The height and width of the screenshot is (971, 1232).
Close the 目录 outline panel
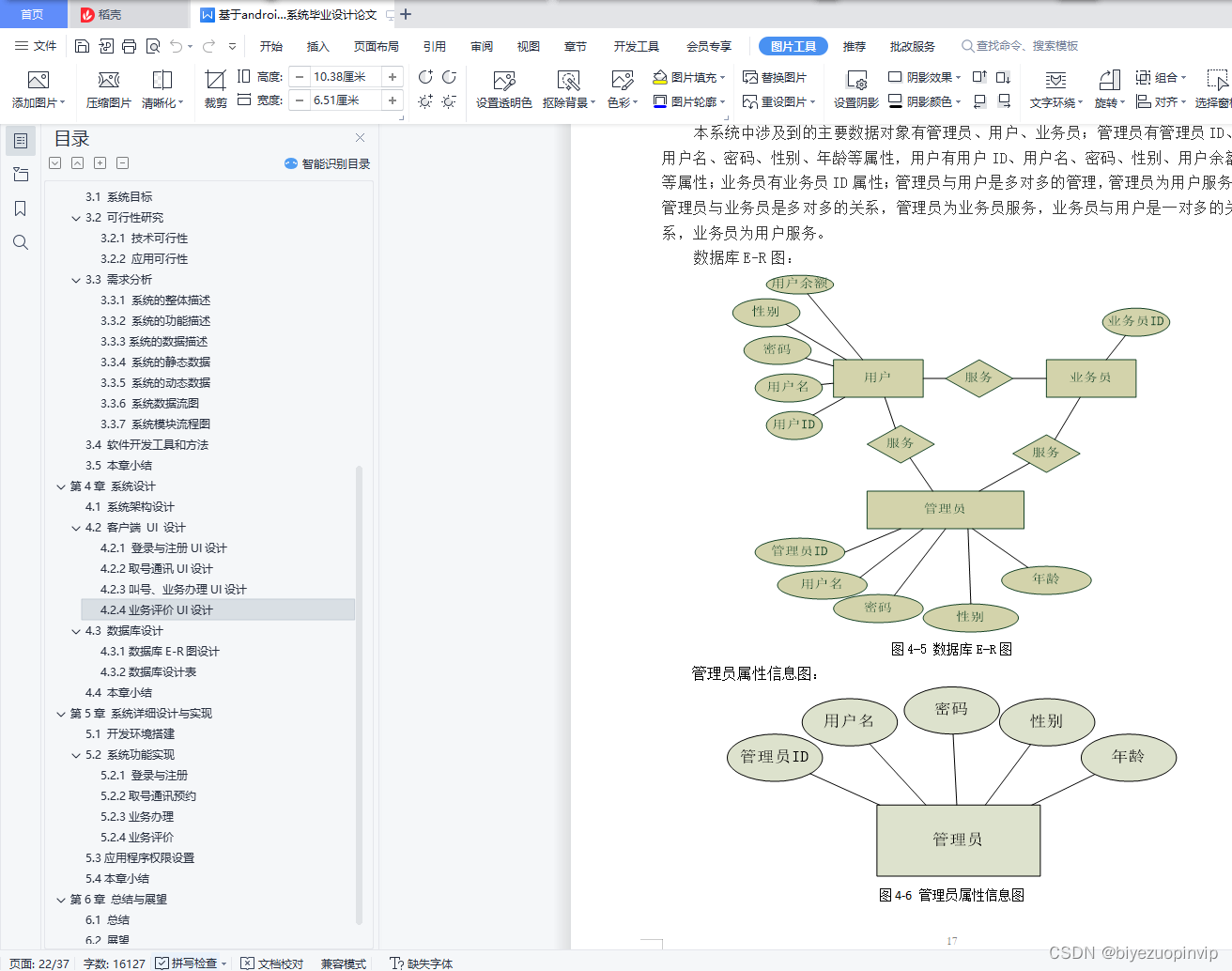pyautogui.click(x=360, y=138)
